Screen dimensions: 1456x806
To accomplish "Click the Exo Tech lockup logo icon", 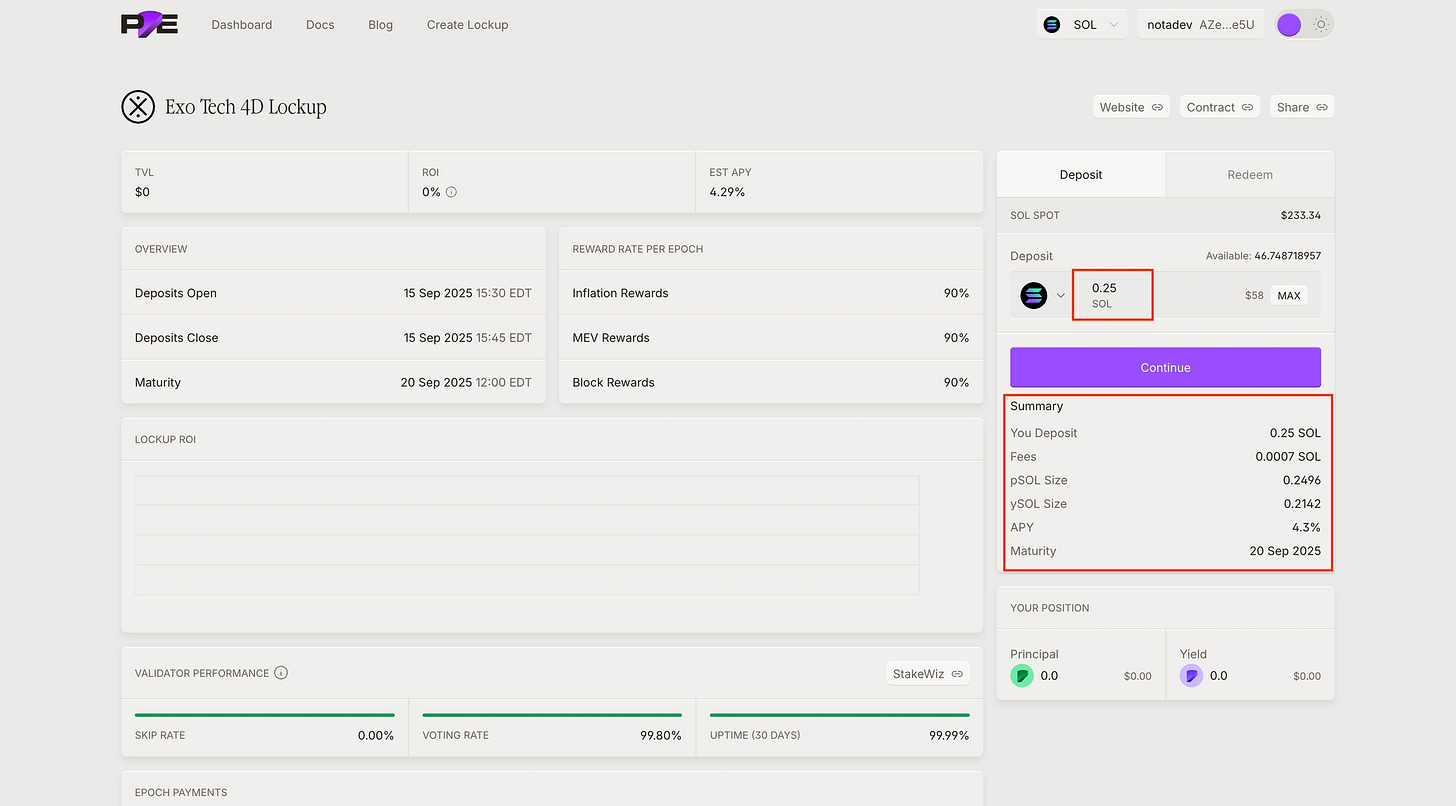I will click(x=138, y=106).
